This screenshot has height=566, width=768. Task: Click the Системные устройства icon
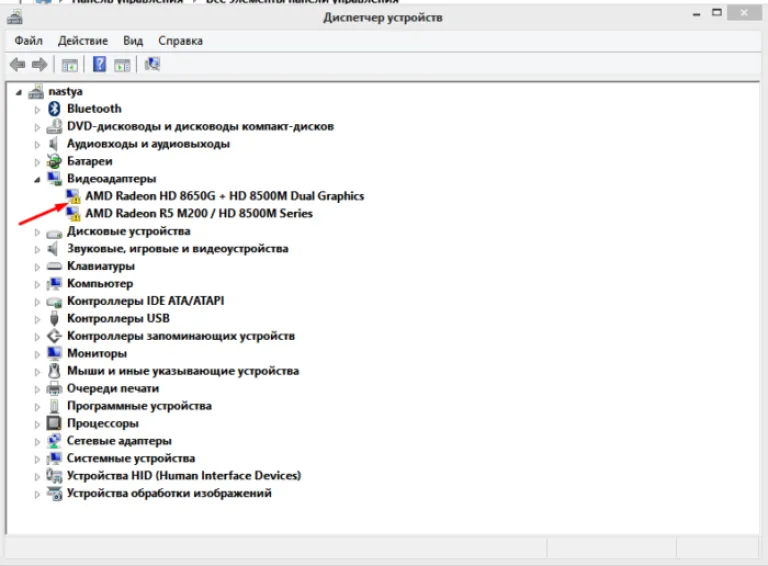coord(54,458)
